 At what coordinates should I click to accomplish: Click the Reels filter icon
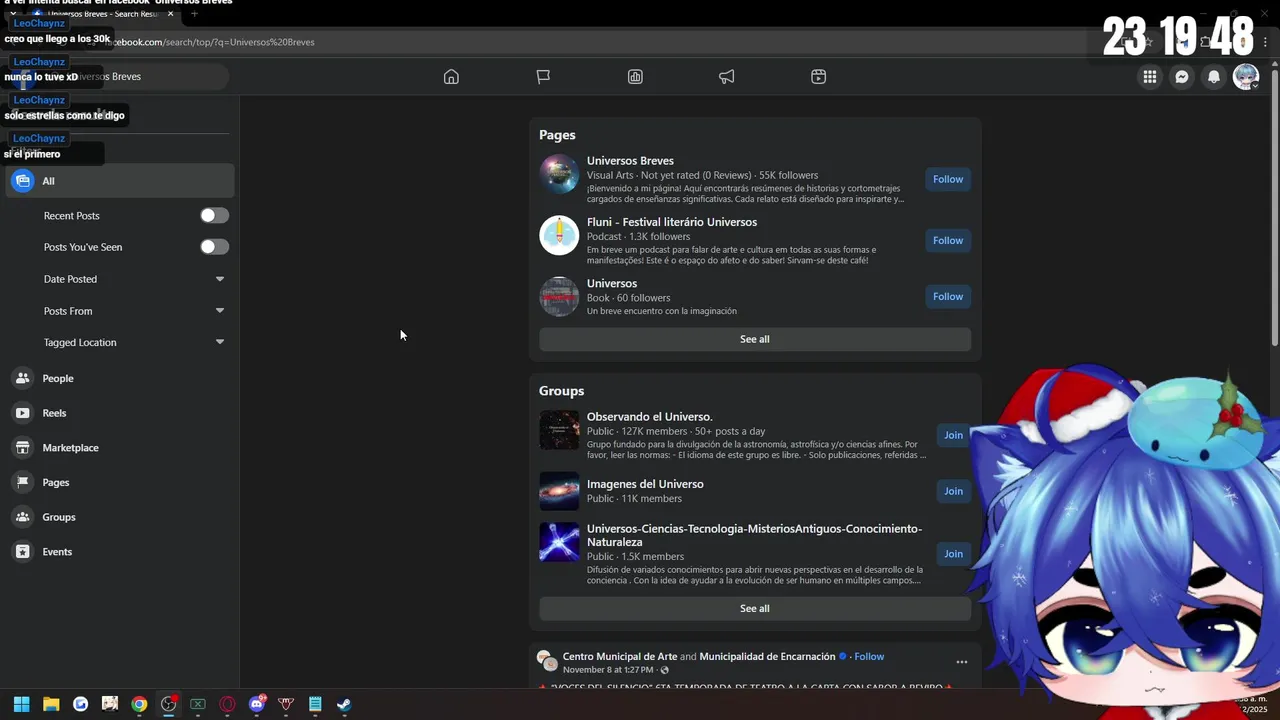click(x=22, y=413)
